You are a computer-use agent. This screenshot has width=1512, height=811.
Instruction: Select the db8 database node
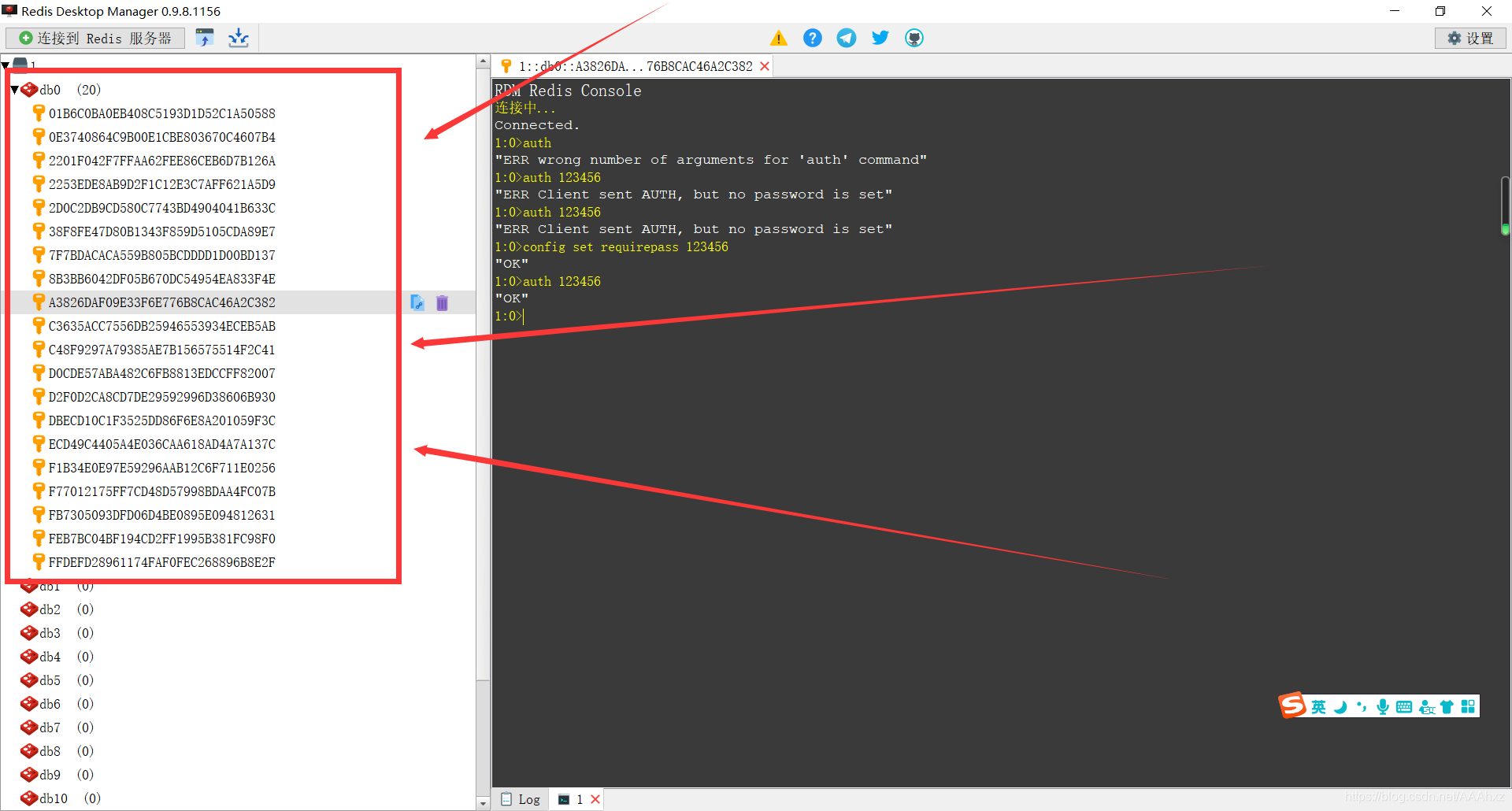coord(57,751)
